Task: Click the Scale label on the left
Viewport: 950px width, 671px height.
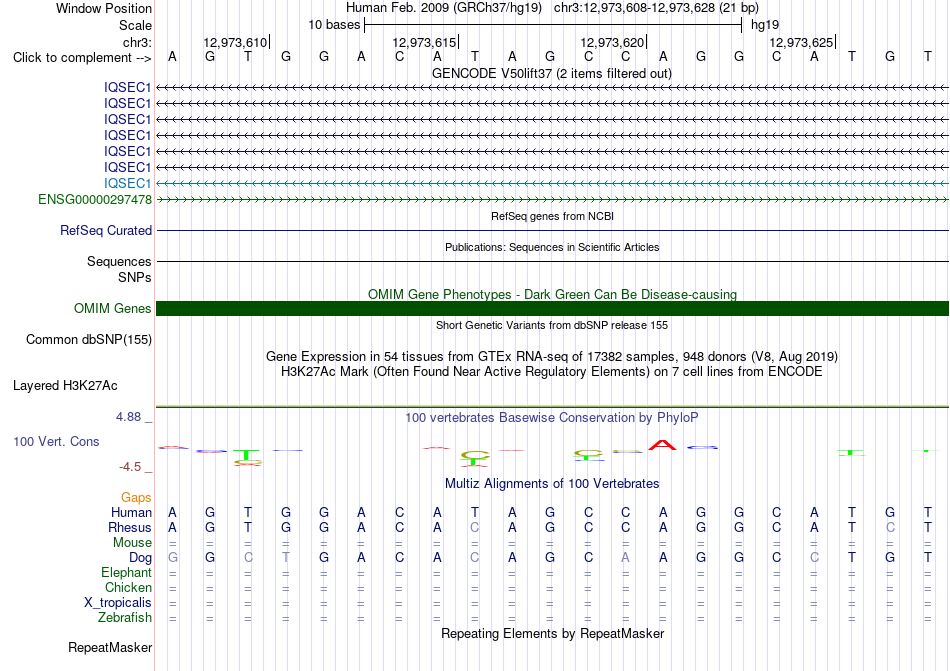Action: click(135, 25)
